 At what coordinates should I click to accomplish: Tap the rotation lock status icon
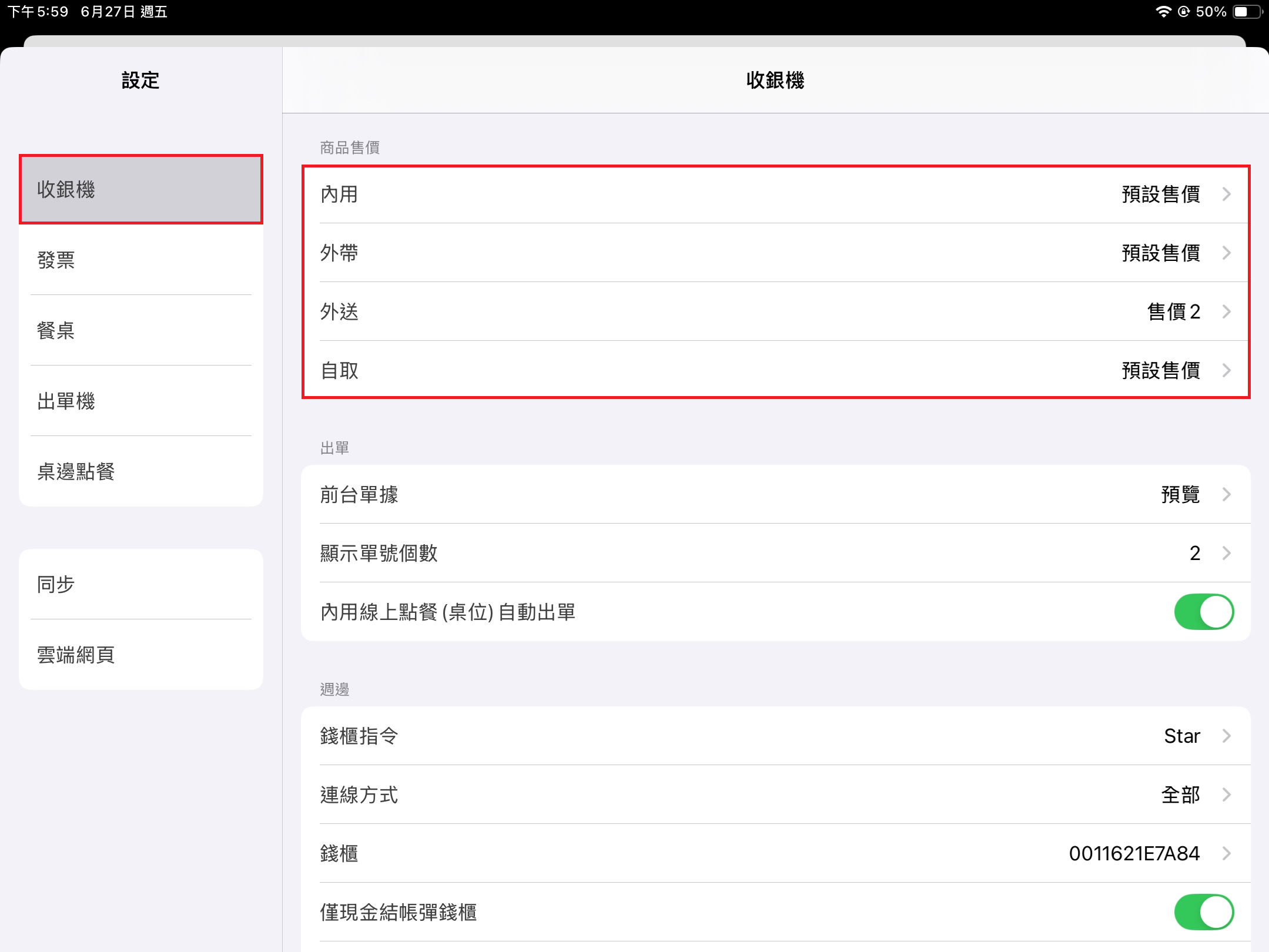coord(1184,12)
